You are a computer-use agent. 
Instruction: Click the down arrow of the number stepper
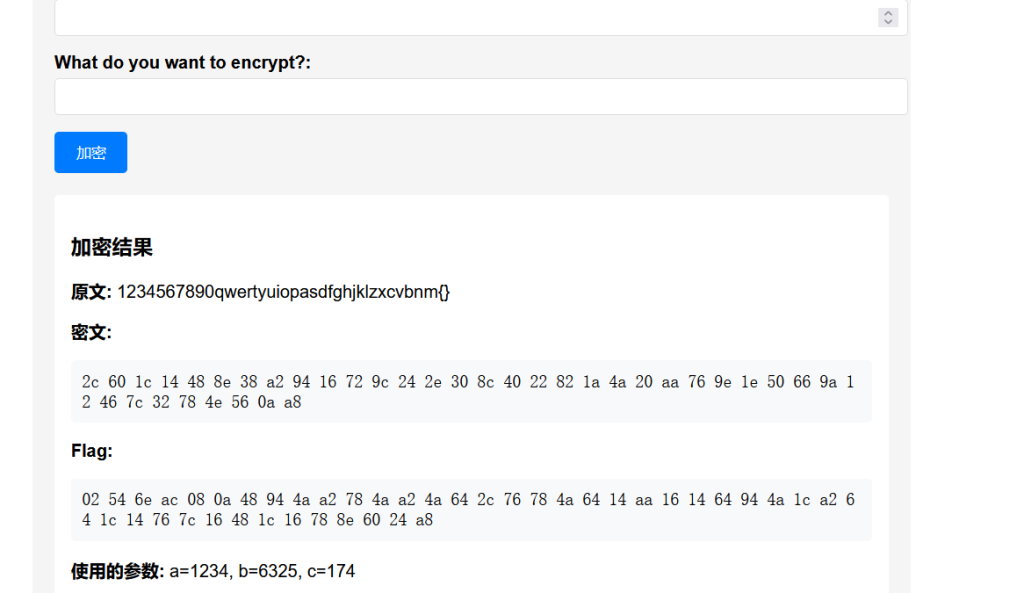[888, 22]
